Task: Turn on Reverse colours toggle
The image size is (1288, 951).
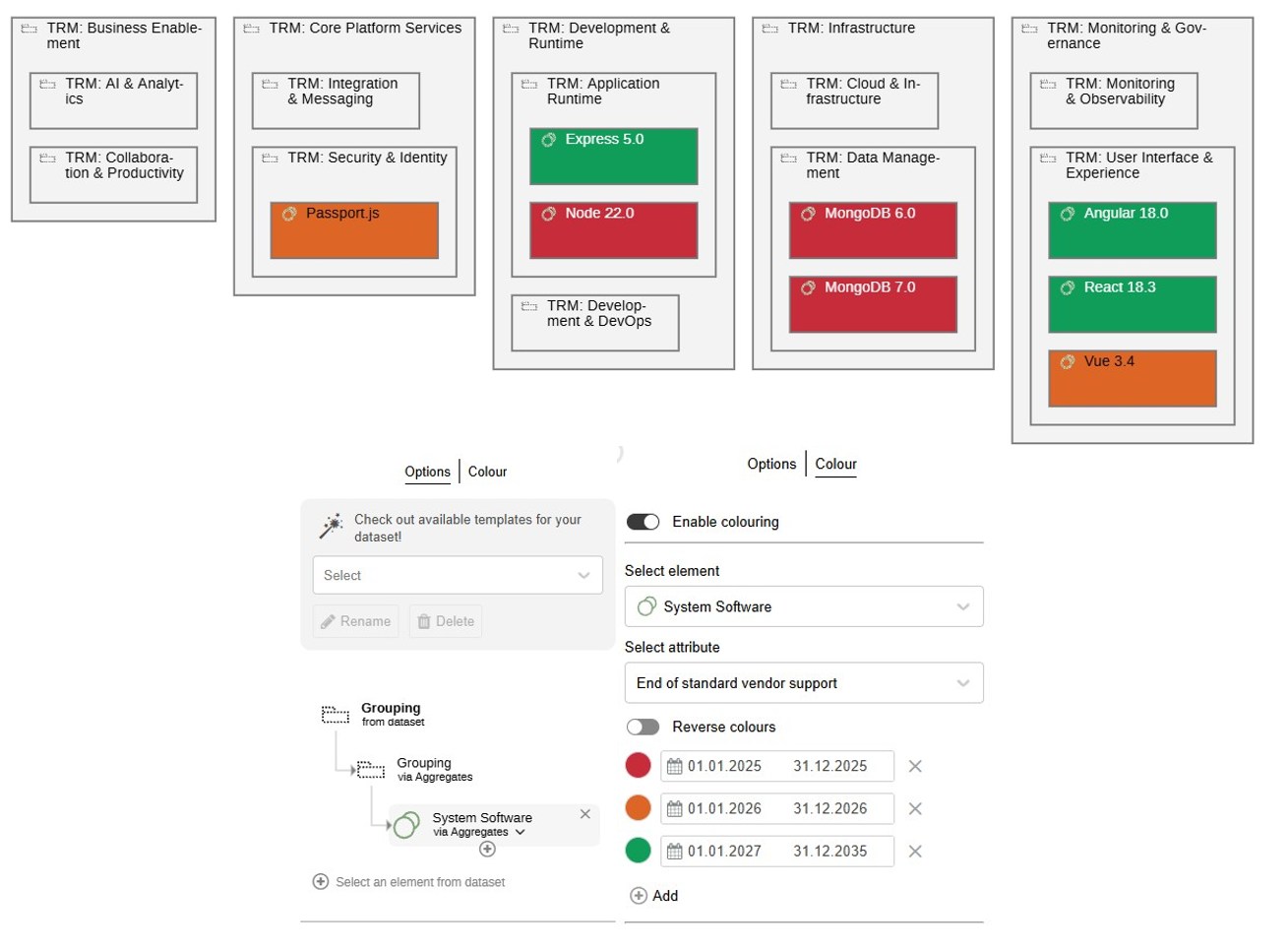Action: tap(644, 727)
